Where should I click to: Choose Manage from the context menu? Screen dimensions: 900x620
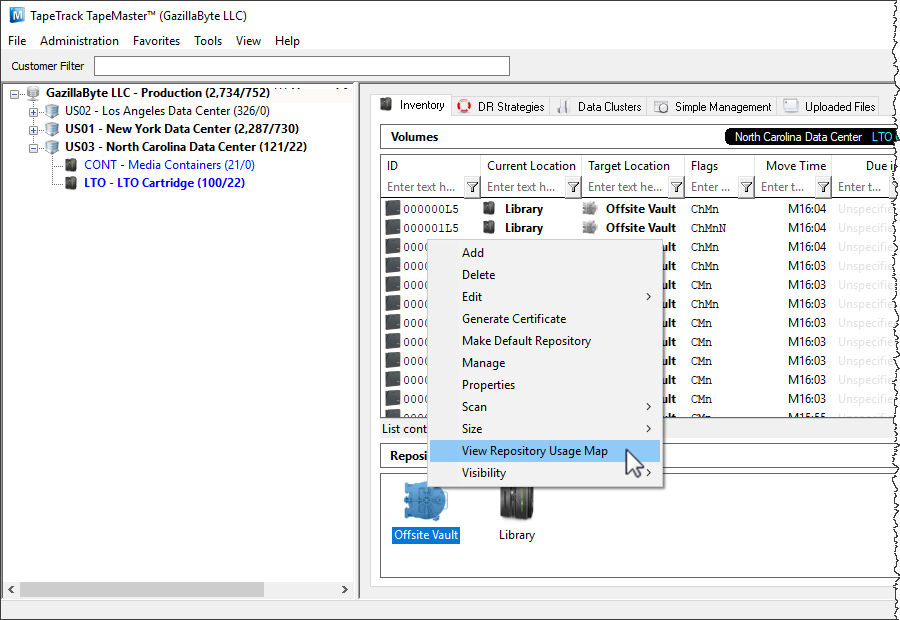point(545,363)
